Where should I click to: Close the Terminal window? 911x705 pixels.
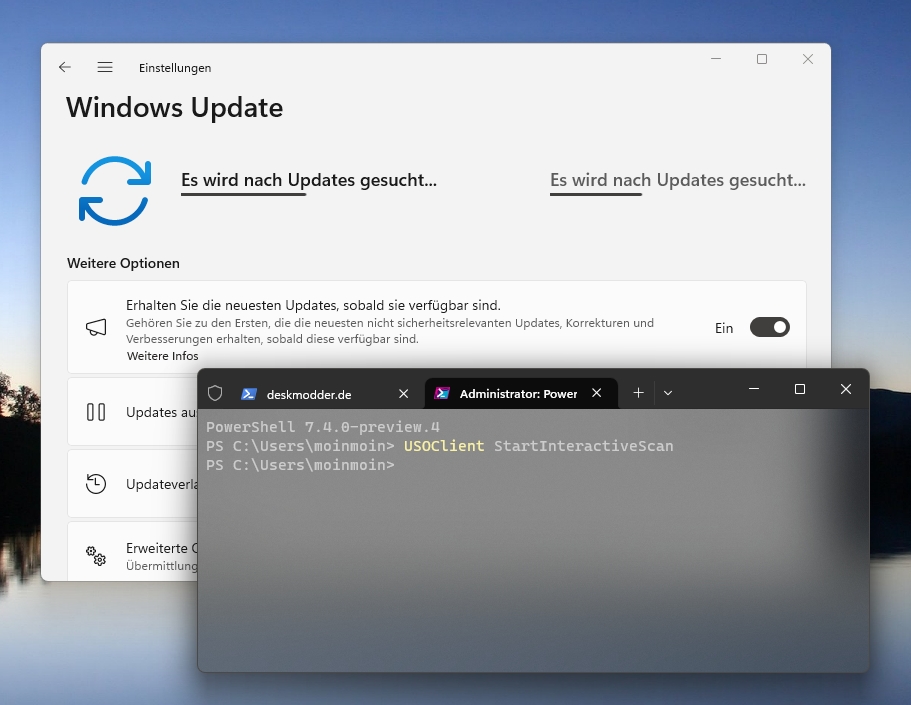845,389
